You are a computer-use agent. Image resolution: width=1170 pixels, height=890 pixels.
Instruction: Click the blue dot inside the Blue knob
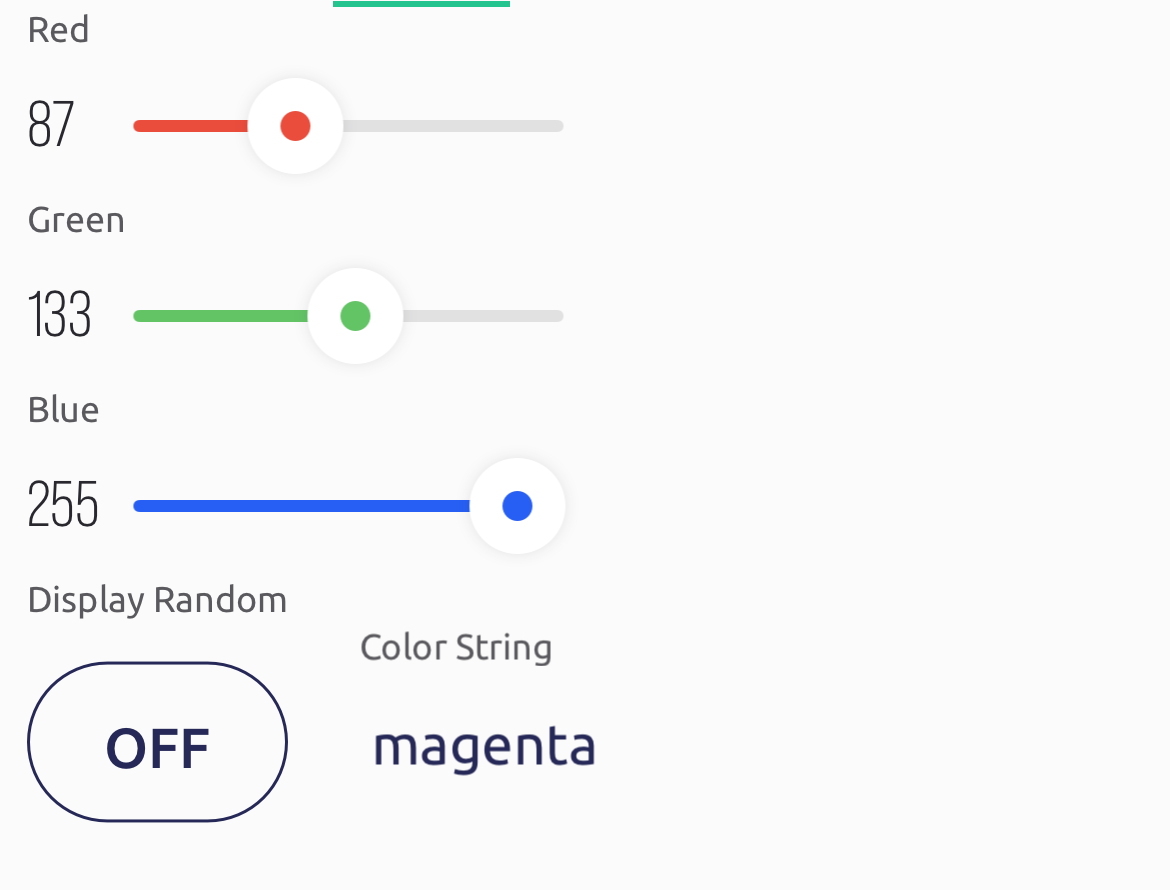[x=517, y=506]
